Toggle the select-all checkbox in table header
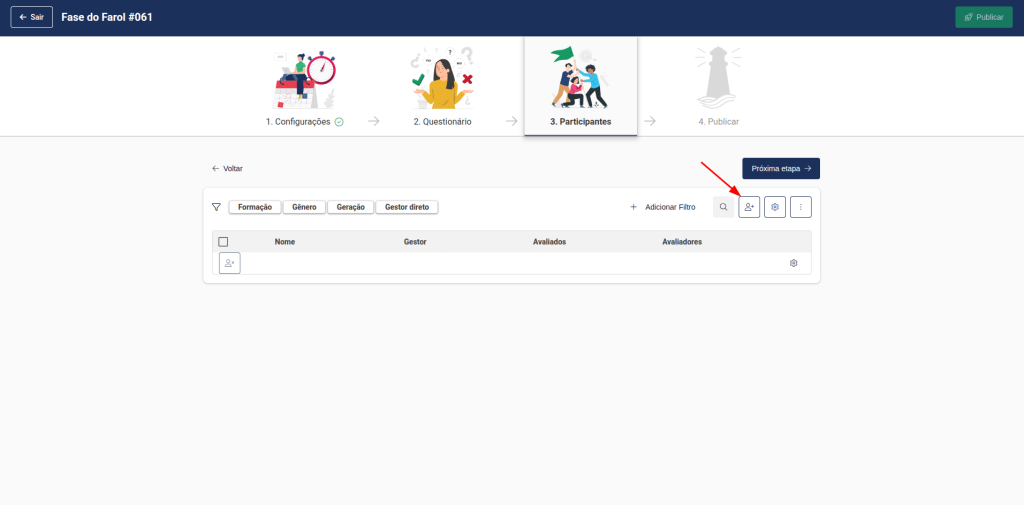 pyautogui.click(x=223, y=241)
